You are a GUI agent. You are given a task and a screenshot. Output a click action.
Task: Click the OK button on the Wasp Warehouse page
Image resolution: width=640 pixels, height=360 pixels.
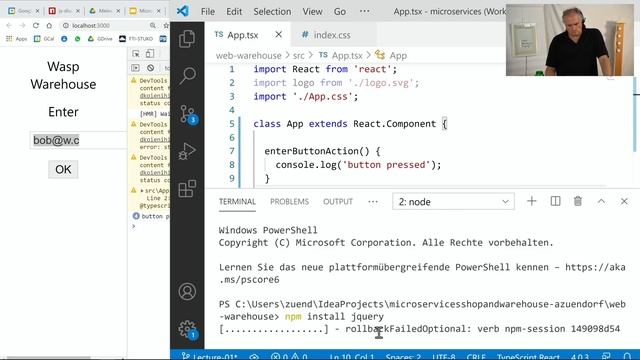[63, 169]
